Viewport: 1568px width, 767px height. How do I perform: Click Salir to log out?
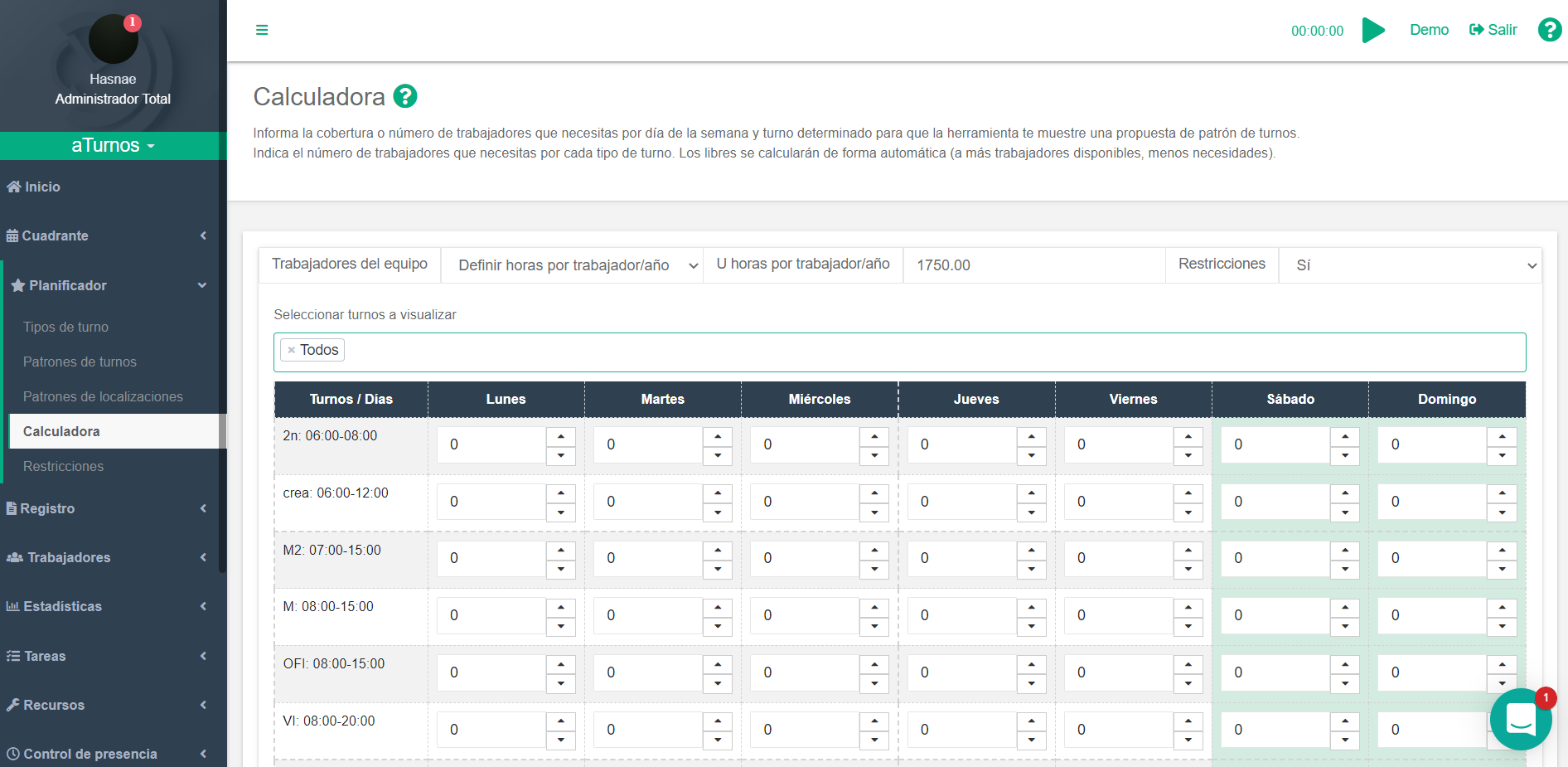tap(1493, 30)
